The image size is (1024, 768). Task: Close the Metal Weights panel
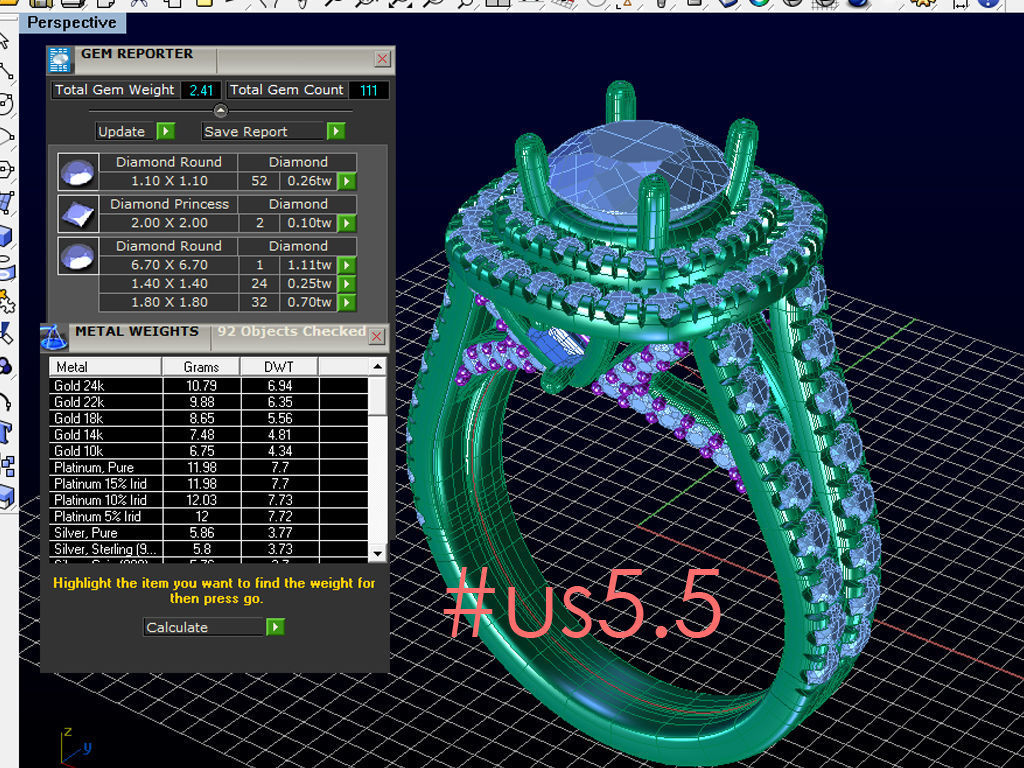click(x=376, y=336)
